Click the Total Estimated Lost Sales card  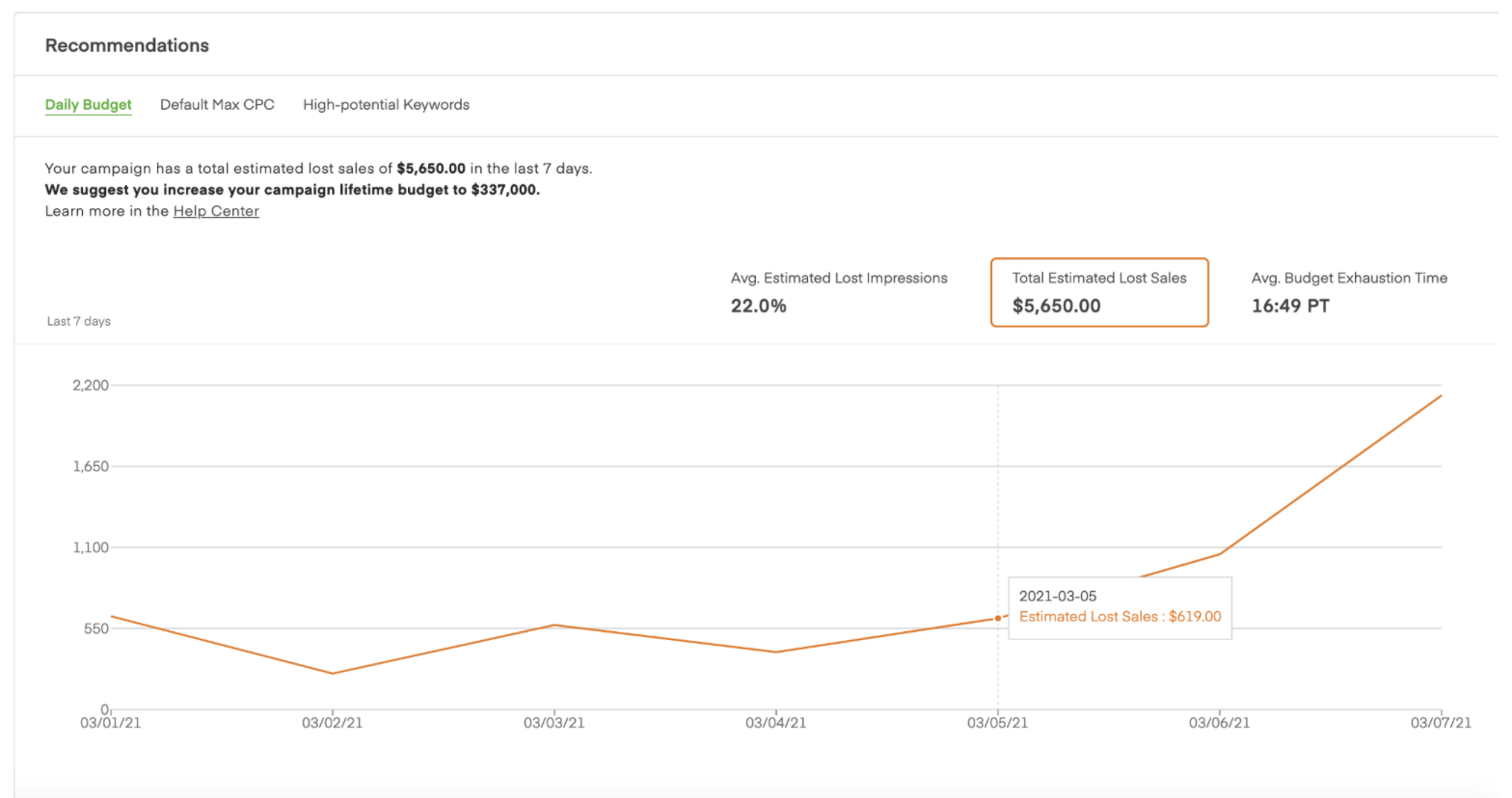pos(1098,292)
